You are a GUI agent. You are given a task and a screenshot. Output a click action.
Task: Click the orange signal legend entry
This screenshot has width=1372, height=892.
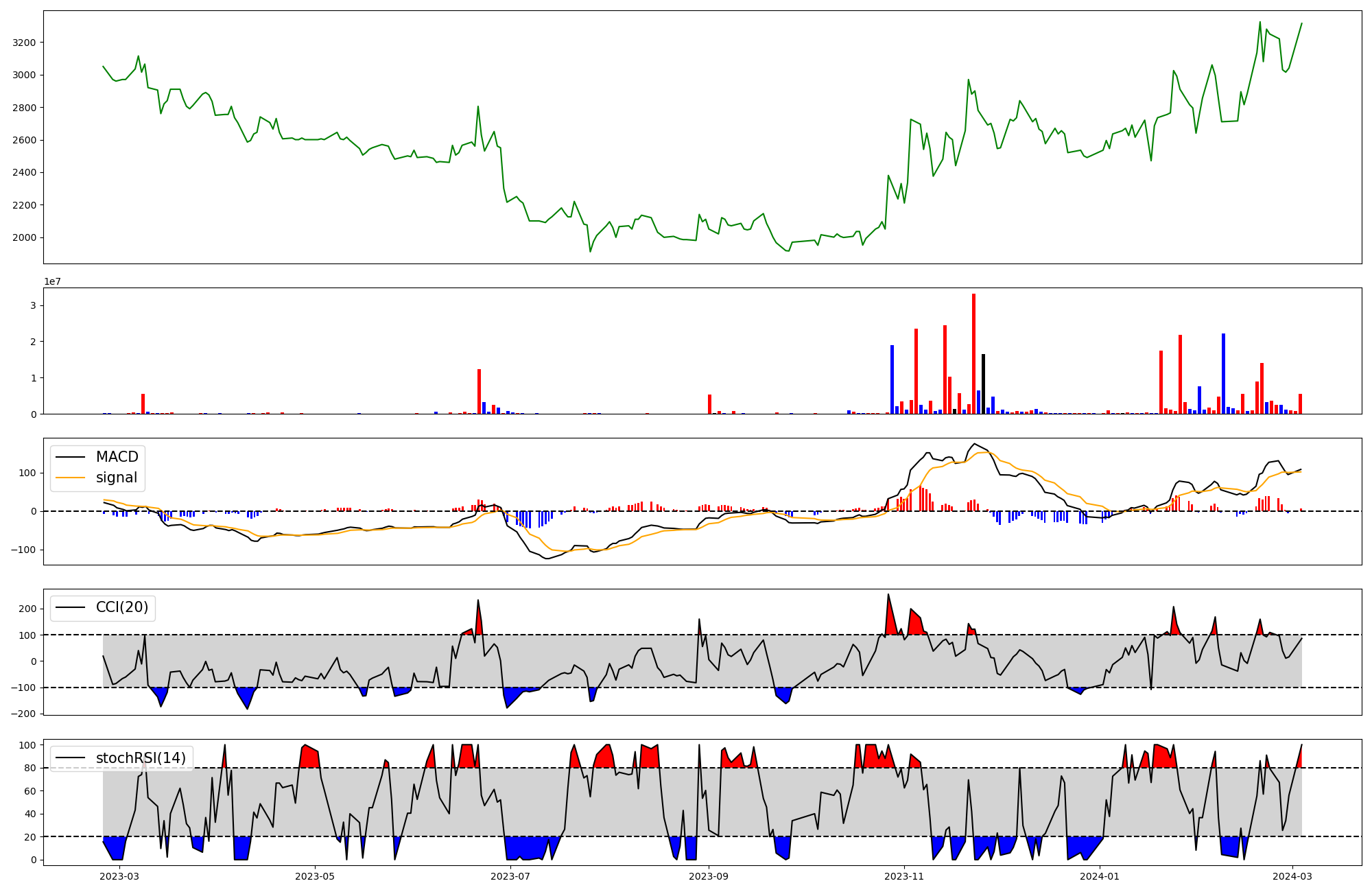[116, 478]
